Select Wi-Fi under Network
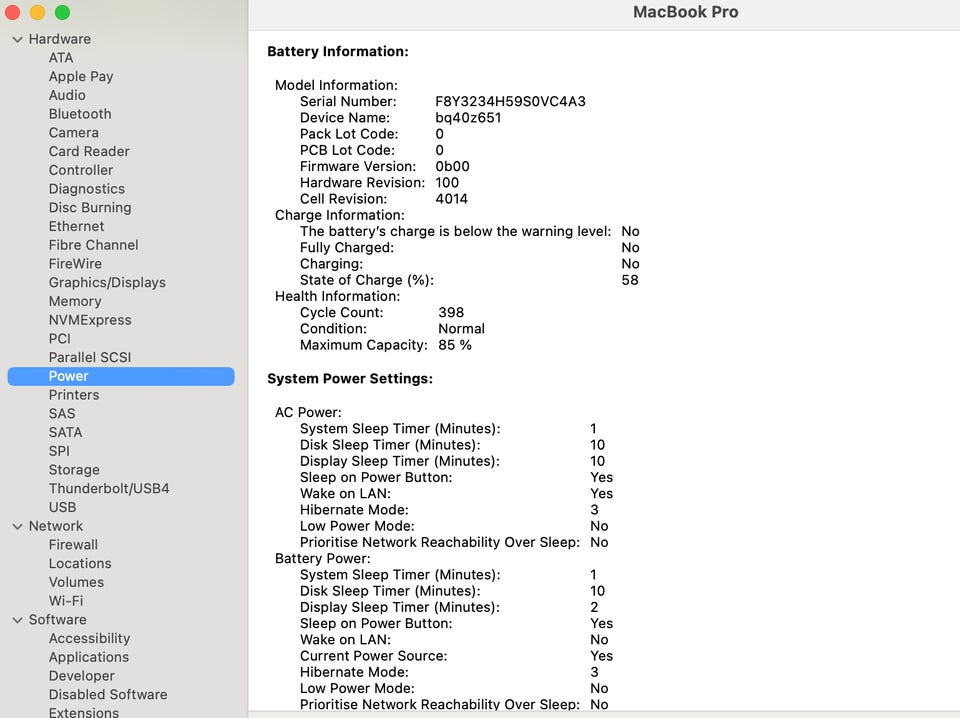This screenshot has width=960, height=718. [66, 601]
